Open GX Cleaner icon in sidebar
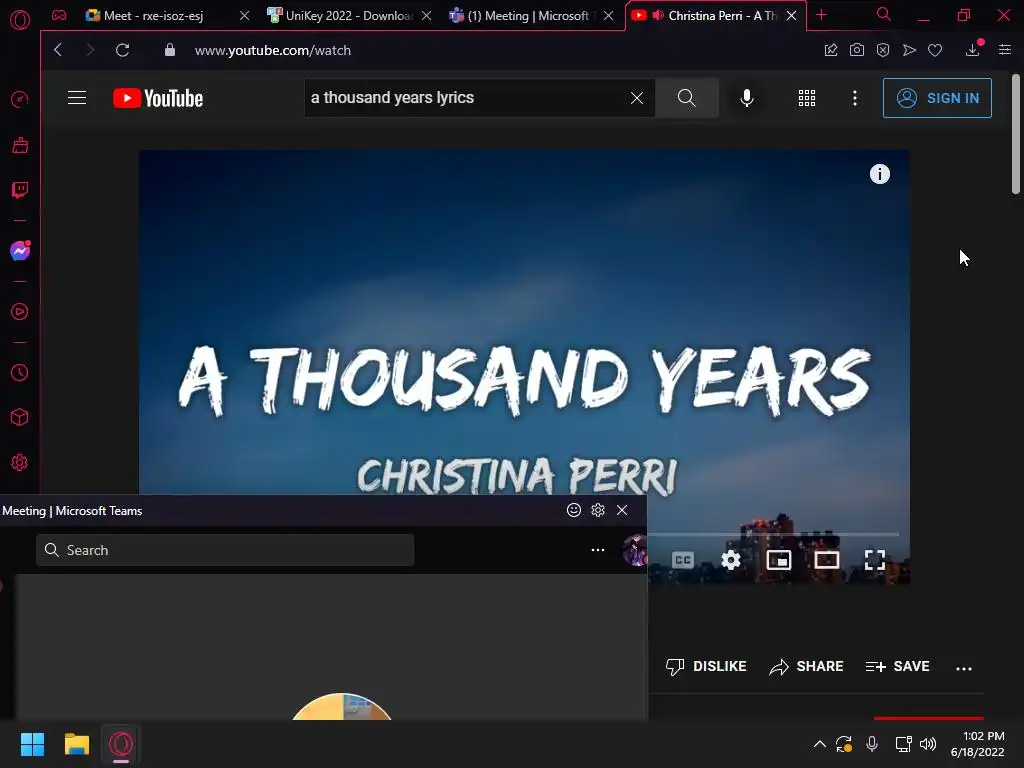The width and height of the screenshot is (1024, 768). [x=20, y=145]
